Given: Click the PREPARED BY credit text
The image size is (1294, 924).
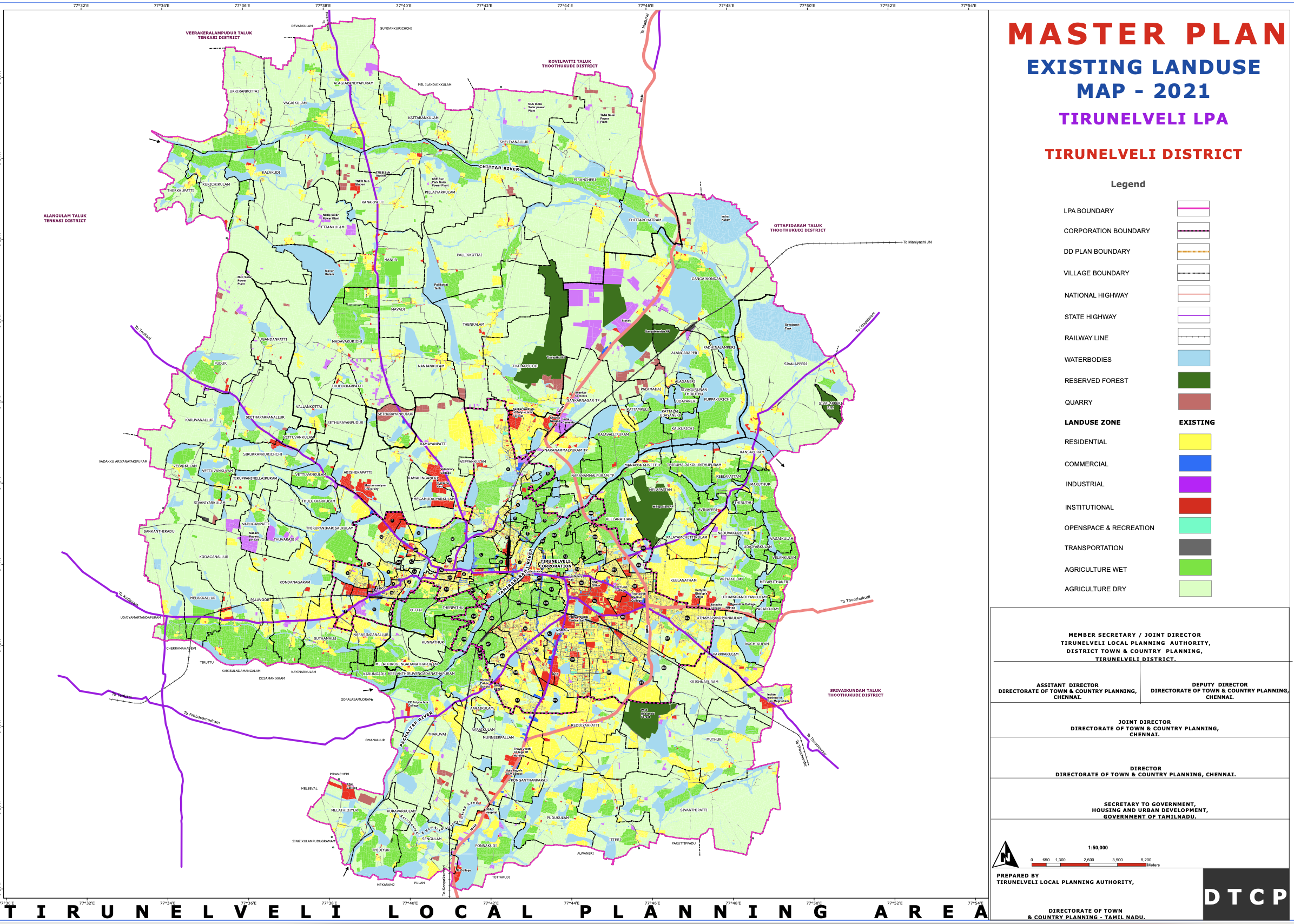Looking at the screenshot, I should coord(1065,879).
